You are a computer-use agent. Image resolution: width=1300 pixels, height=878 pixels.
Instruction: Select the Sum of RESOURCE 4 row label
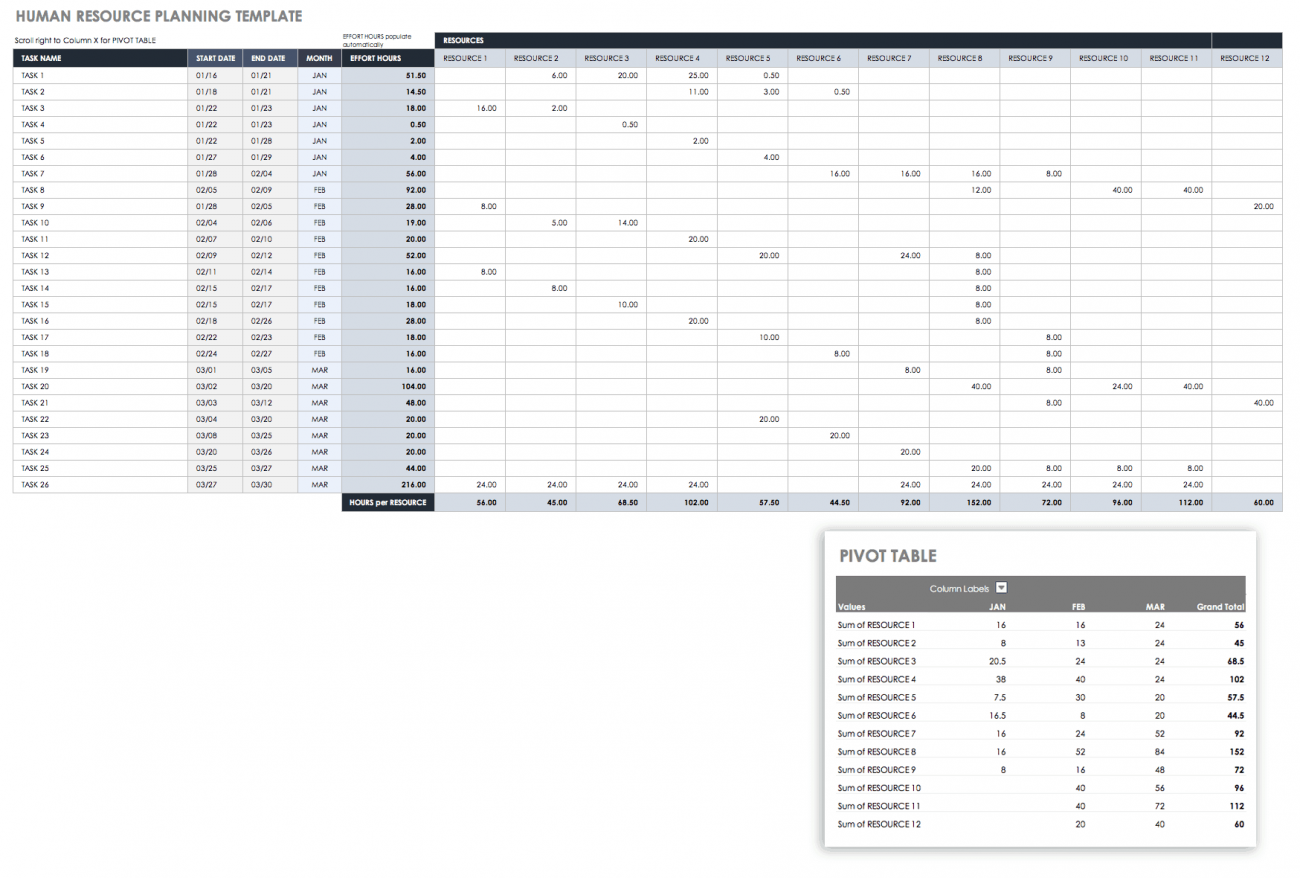point(876,679)
